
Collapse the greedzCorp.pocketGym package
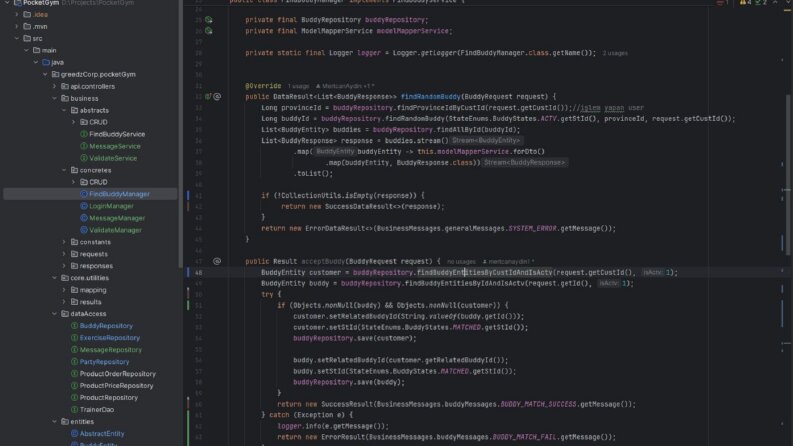click(45, 74)
